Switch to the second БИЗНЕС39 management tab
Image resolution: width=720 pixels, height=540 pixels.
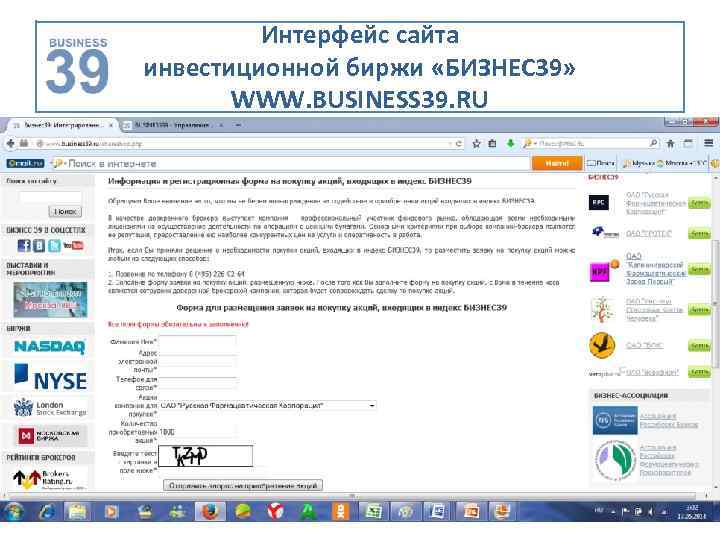pos(172,125)
